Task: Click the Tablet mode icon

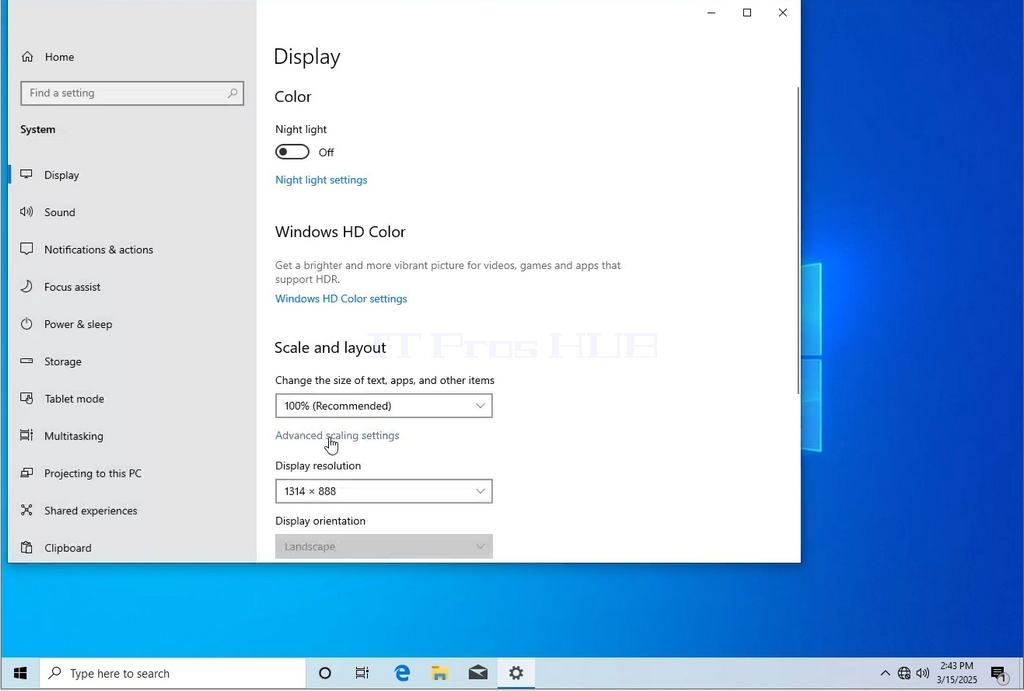Action: tap(26, 398)
